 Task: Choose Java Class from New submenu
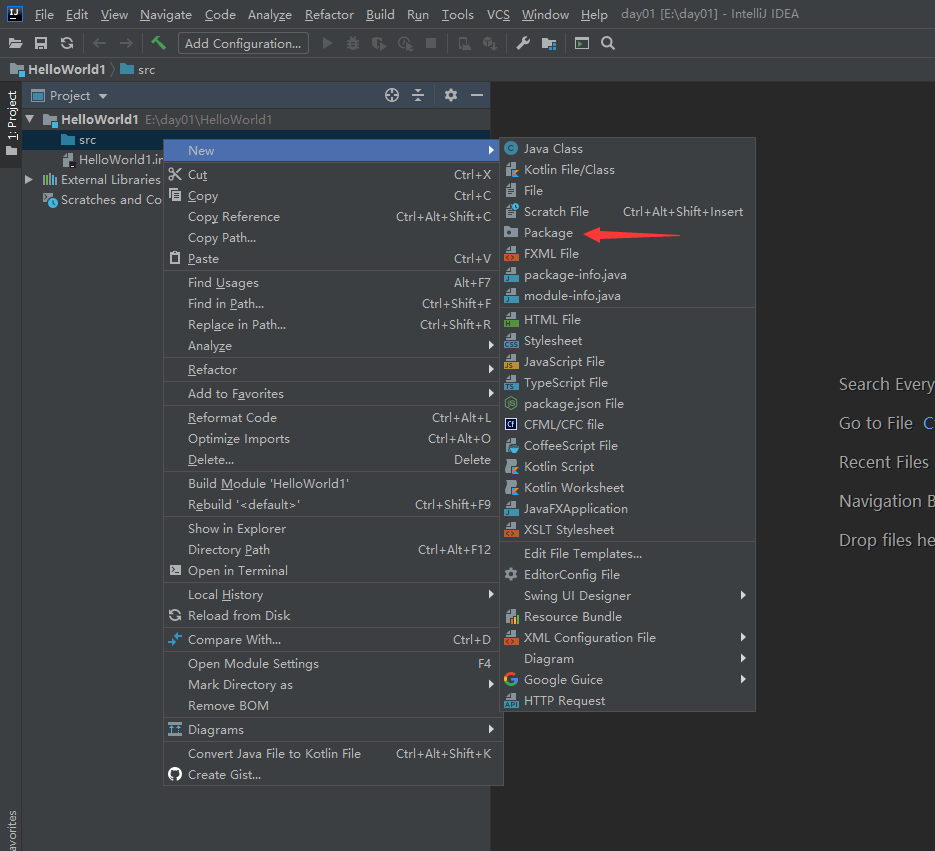point(627,148)
